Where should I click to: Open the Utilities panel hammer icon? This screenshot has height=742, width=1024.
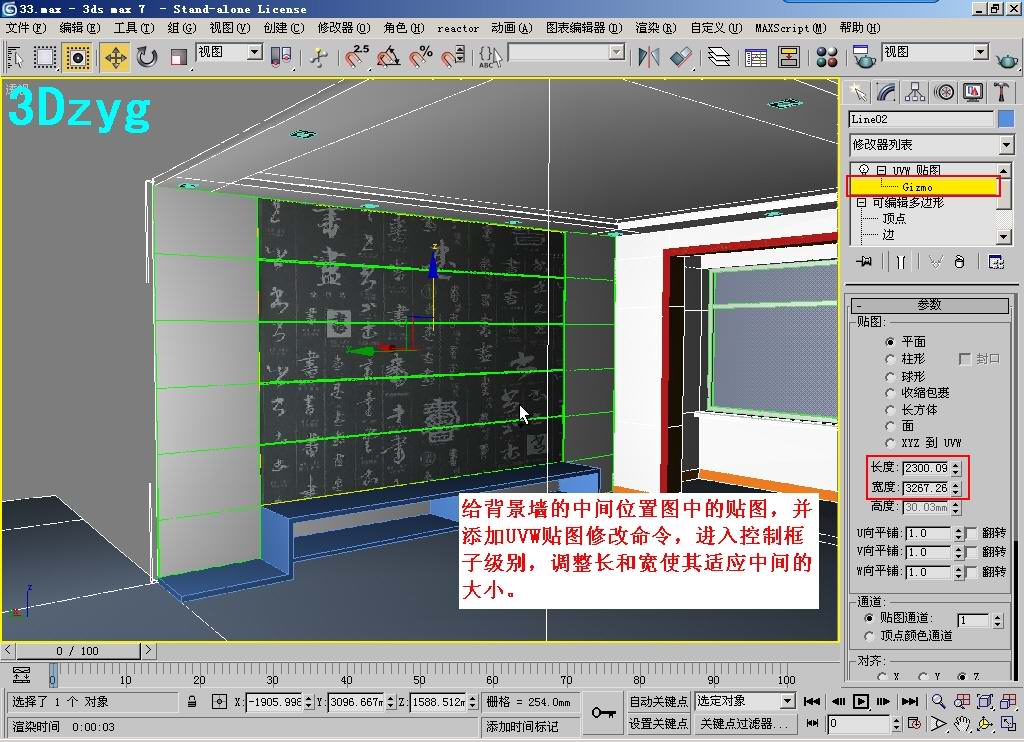click(x=1001, y=92)
